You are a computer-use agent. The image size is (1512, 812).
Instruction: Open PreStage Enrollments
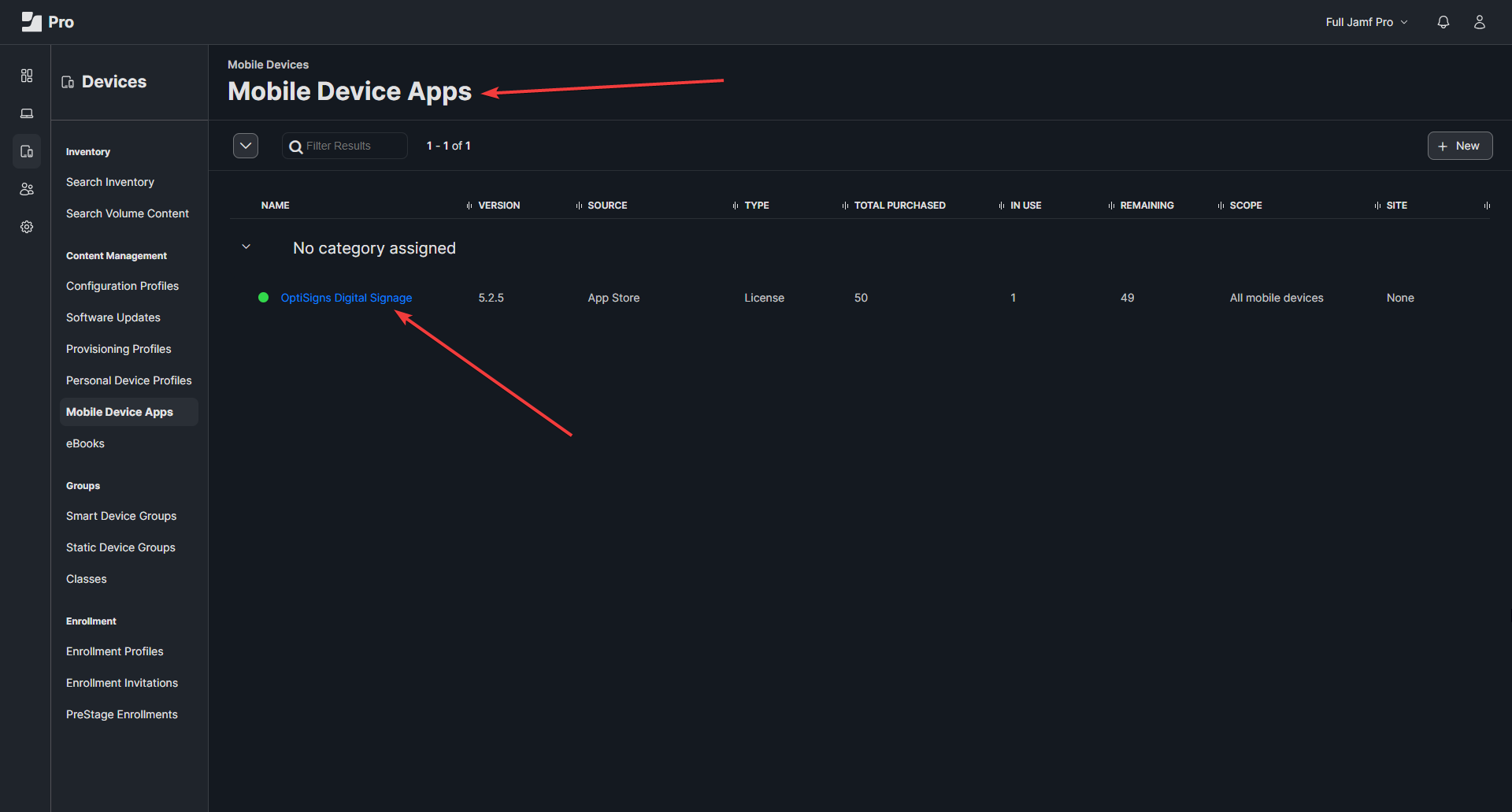122,714
